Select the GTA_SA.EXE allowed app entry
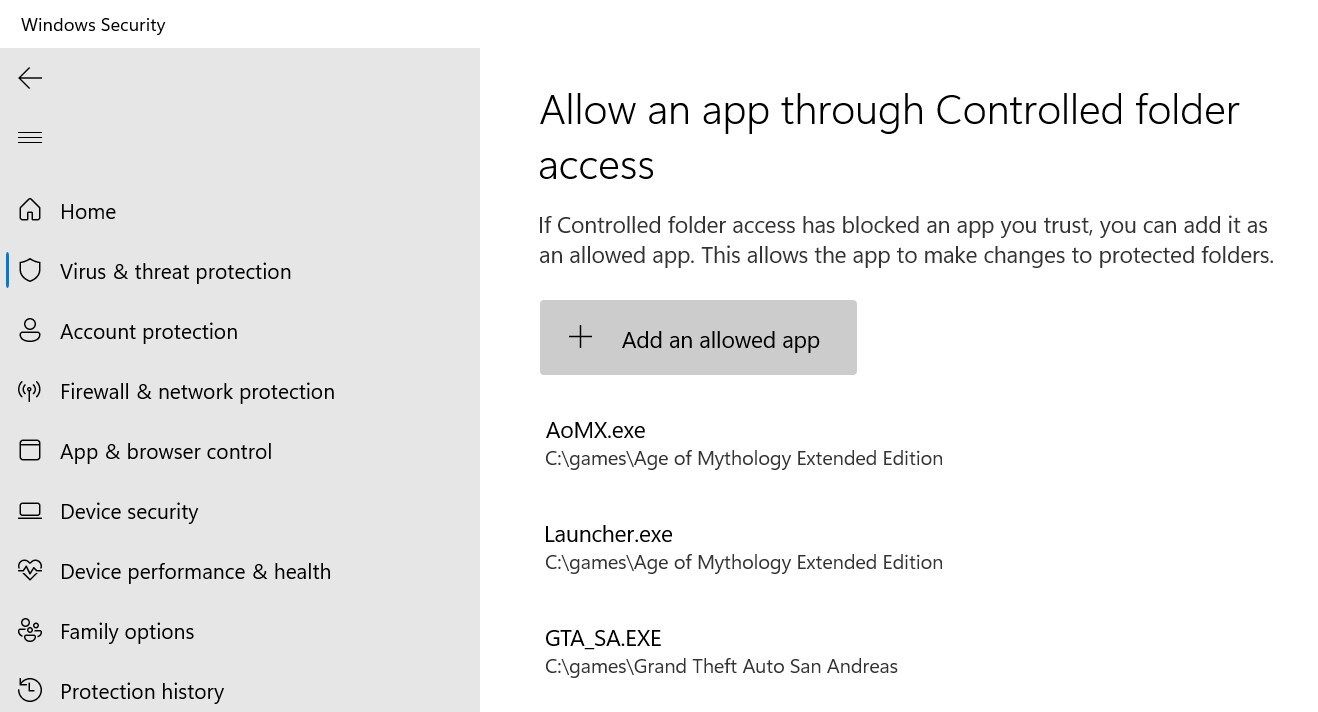 (603, 639)
